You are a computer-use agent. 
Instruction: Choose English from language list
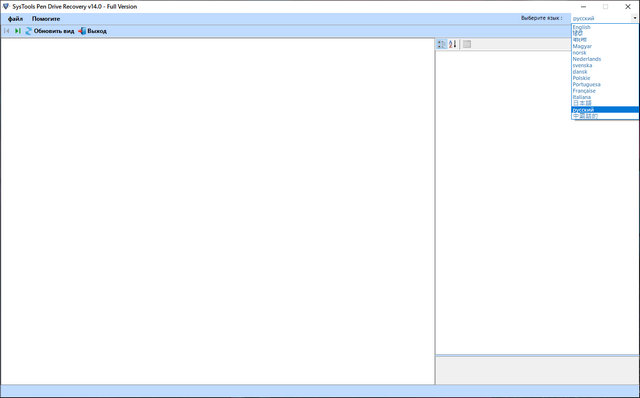[x=605, y=27]
